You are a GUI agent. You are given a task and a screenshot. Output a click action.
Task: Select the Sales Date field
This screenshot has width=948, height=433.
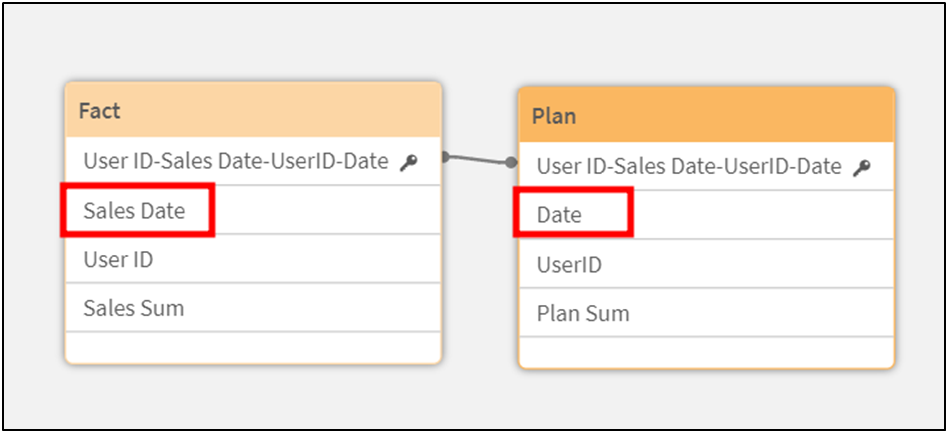pos(134,211)
